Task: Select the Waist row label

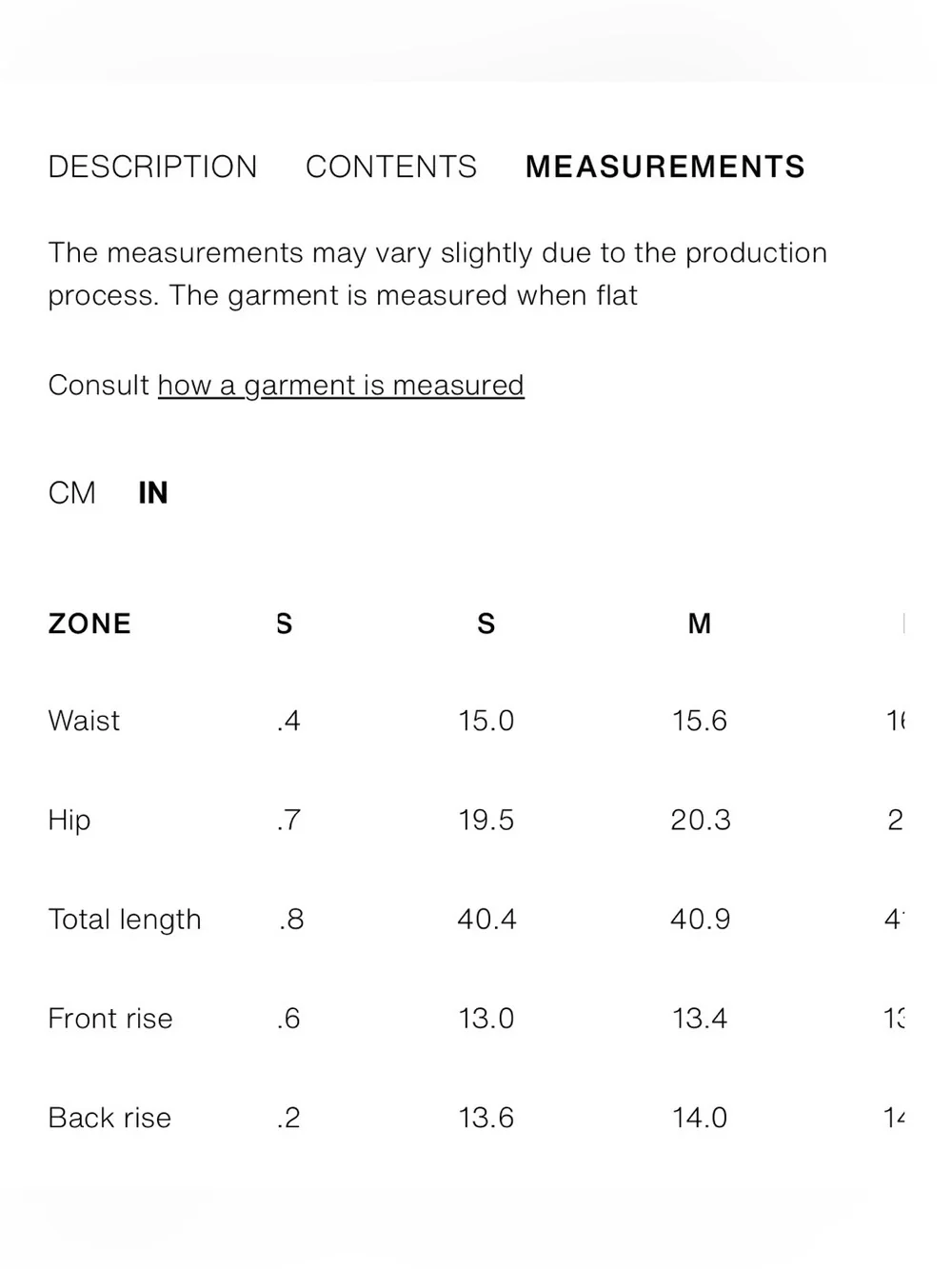Action: [x=84, y=721]
